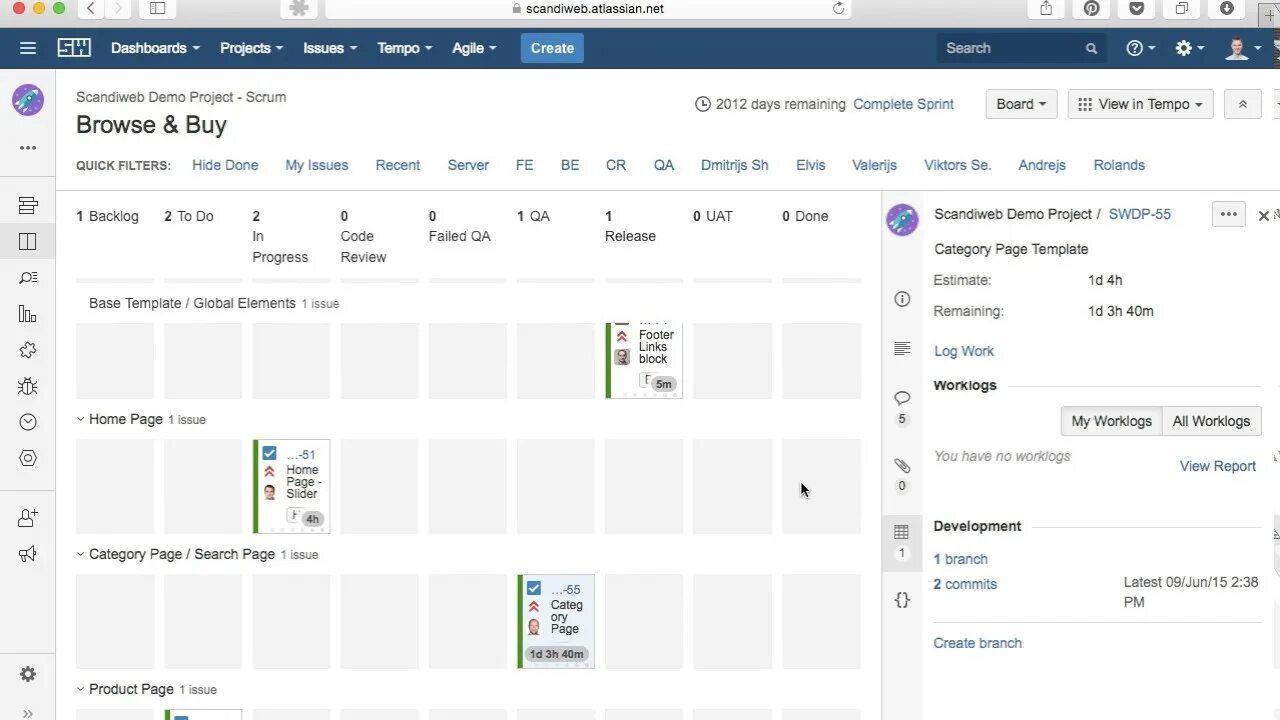The height and width of the screenshot is (720, 1280).
Task: Open the SWDP-55 issue link
Action: (x=1139, y=214)
